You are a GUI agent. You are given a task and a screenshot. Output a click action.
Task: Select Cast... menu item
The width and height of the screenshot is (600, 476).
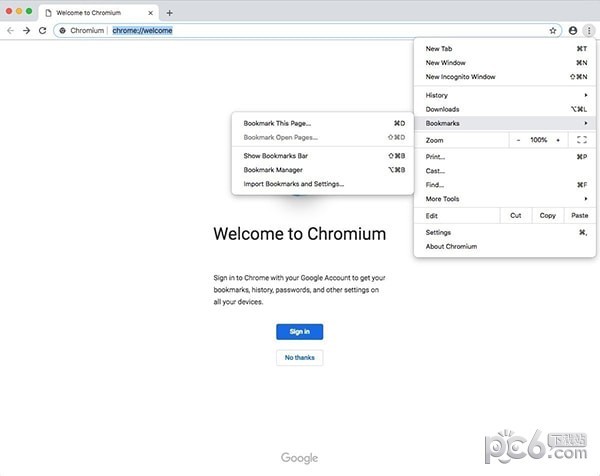(505, 171)
